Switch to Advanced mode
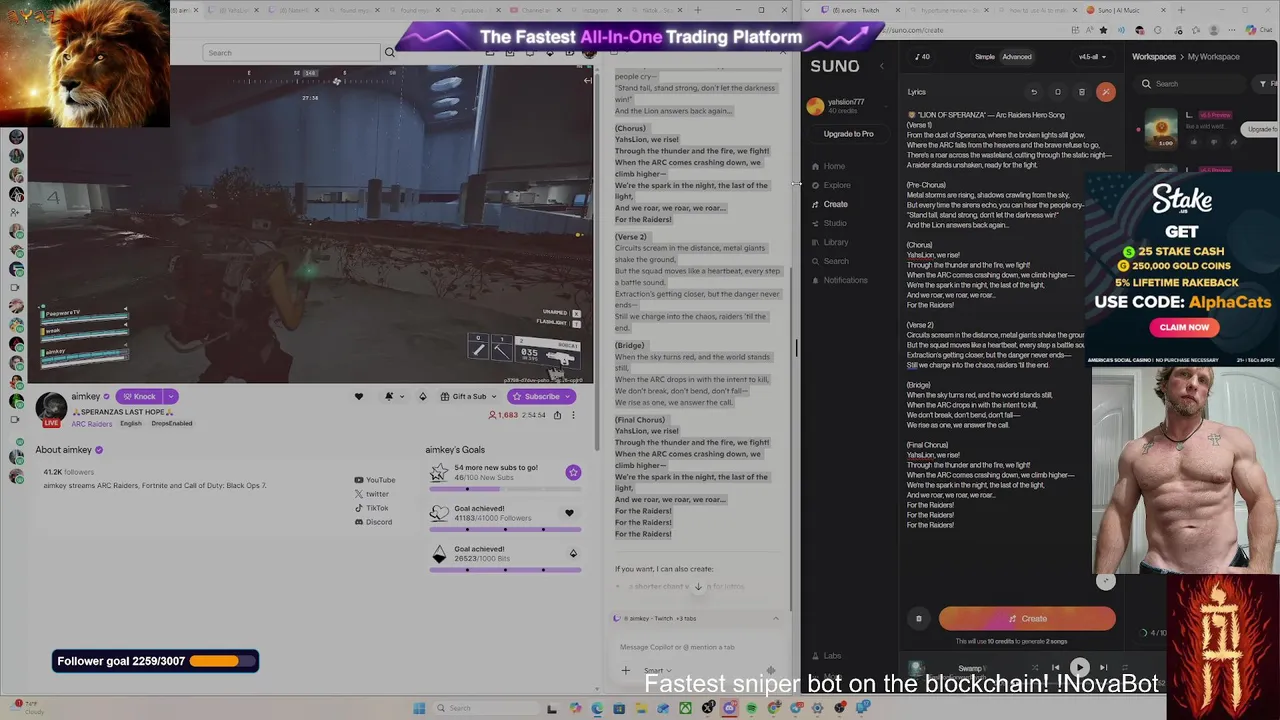The height and width of the screenshot is (720, 1280). (1017, 57)
